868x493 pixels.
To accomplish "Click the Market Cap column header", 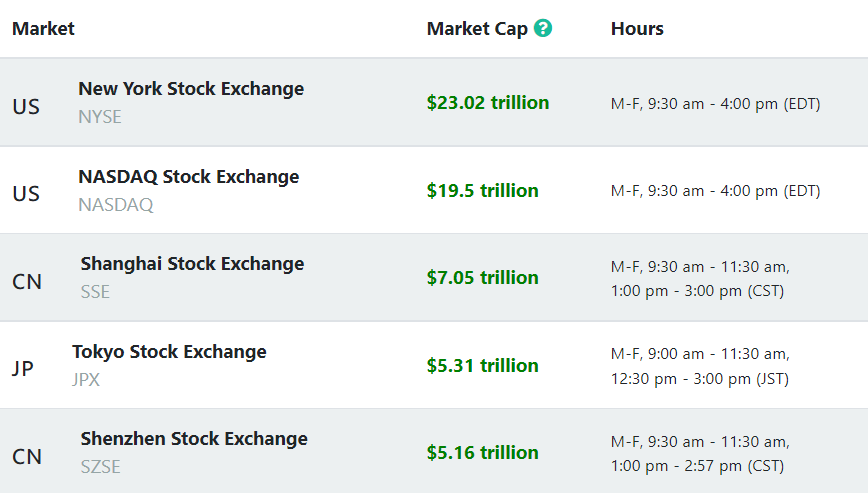I will [477, 28].
